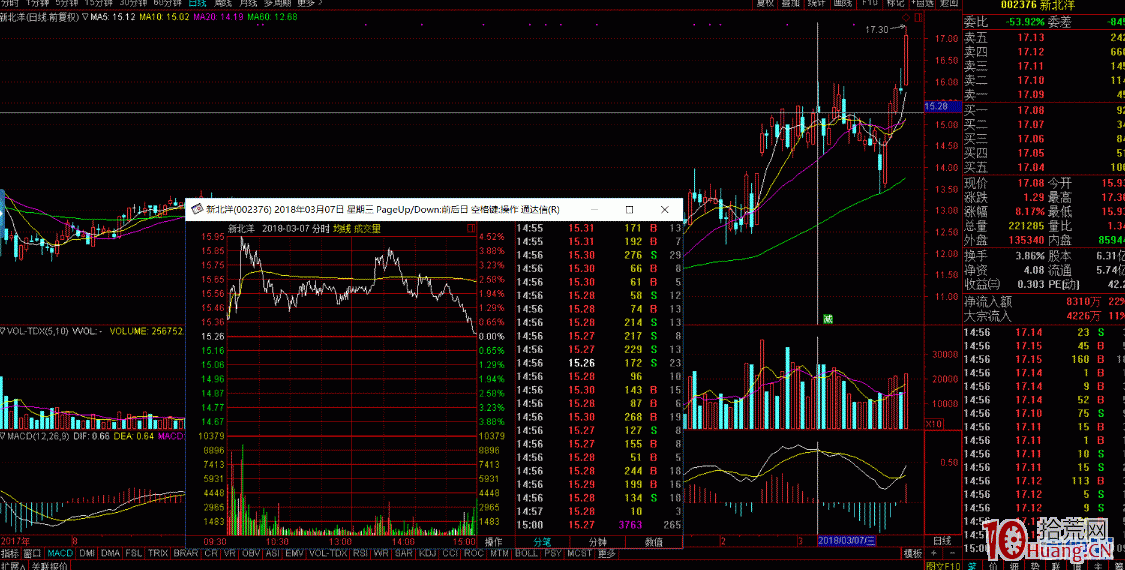Click the 画线 drawing toolbar button

point(842,3)
